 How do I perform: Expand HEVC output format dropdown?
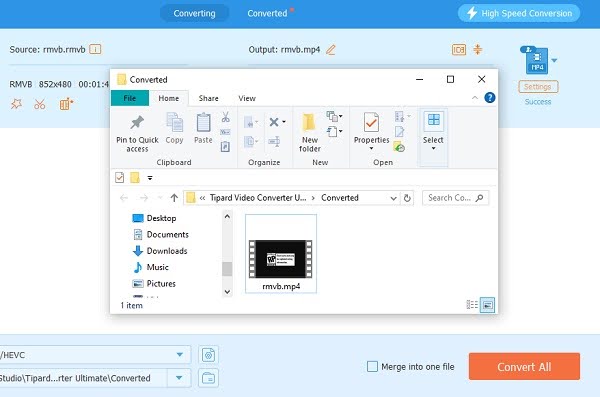pos(179,355)
